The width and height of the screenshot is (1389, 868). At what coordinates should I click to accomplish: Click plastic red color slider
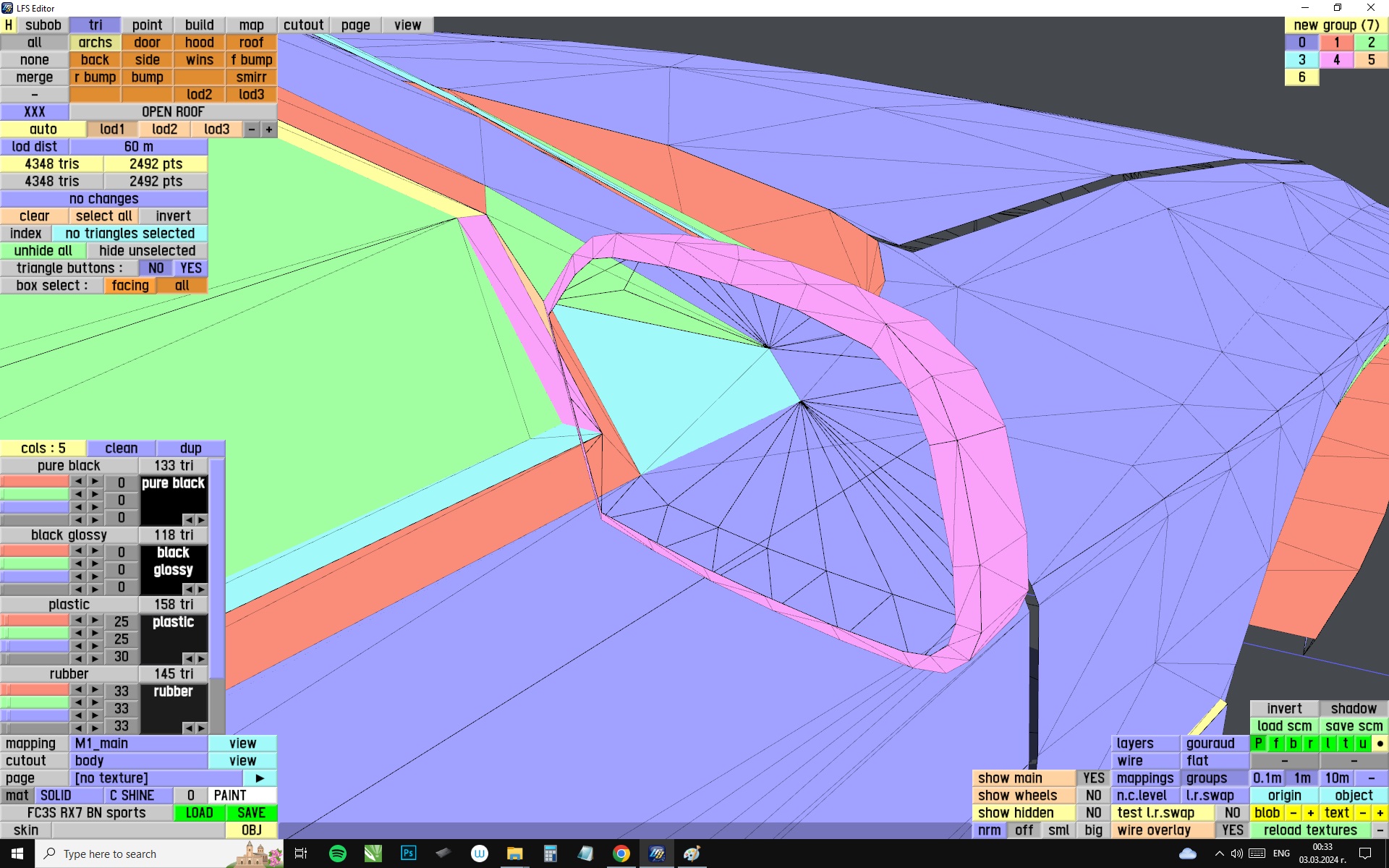[35, 621]
